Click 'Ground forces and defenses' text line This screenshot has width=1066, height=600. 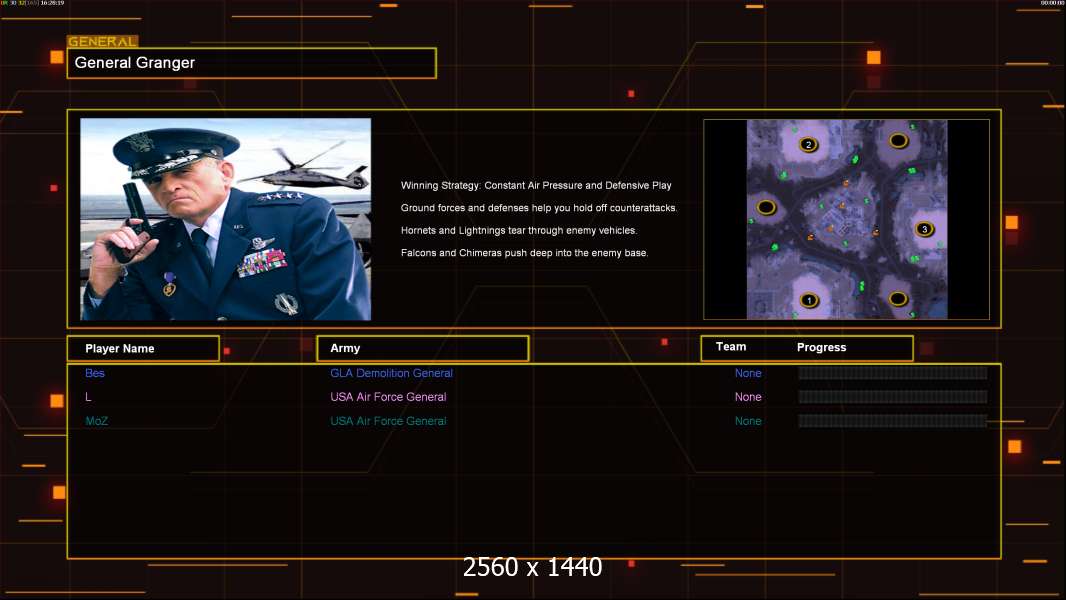[x=538, y=208]
